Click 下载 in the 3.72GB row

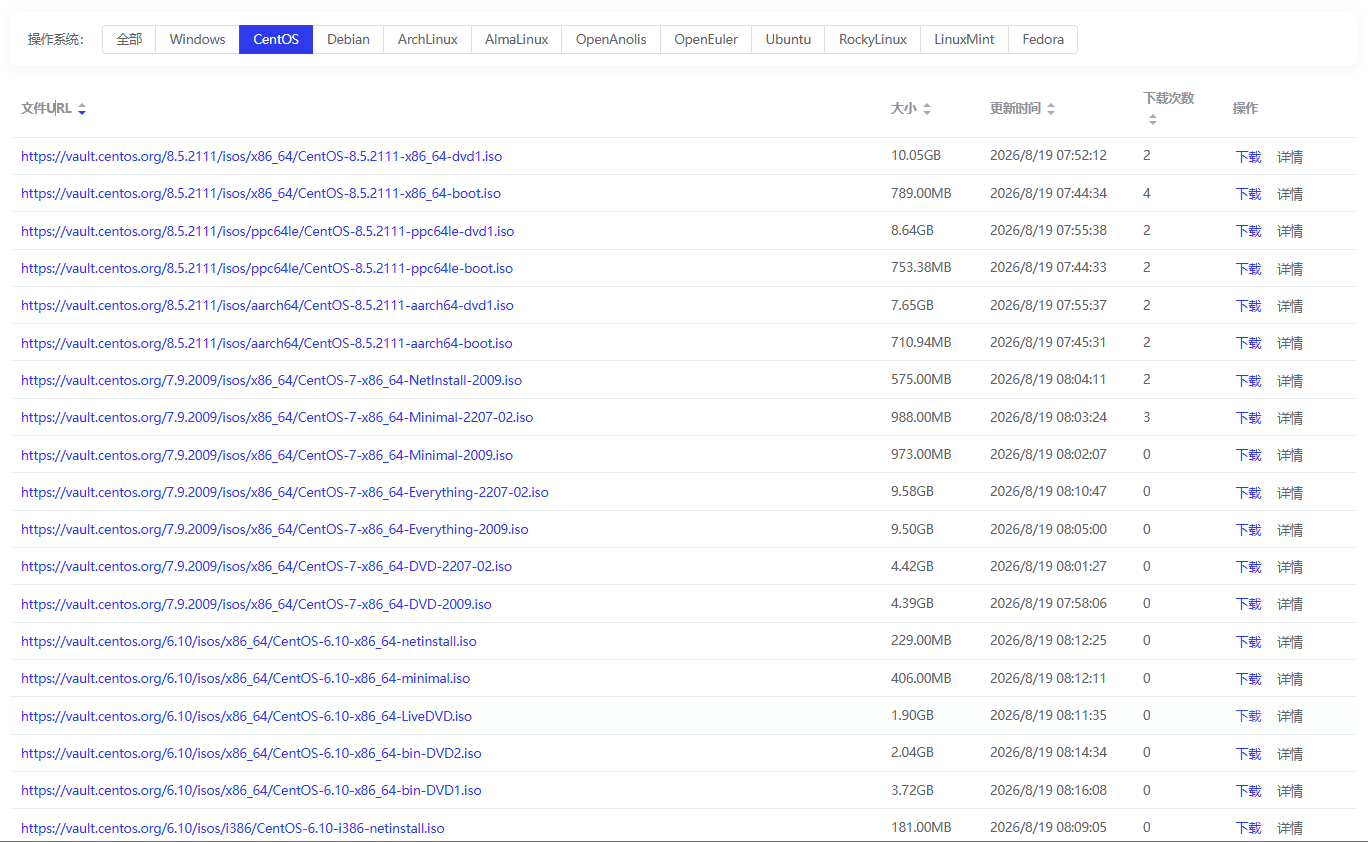tap(1249, 791)
